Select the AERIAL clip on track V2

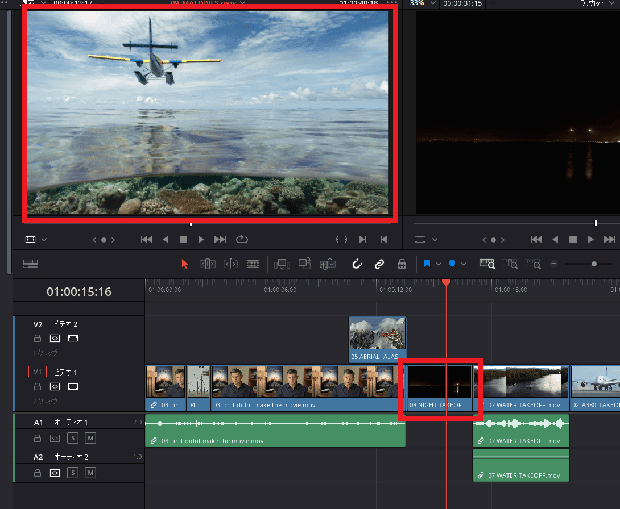point(378,339)
